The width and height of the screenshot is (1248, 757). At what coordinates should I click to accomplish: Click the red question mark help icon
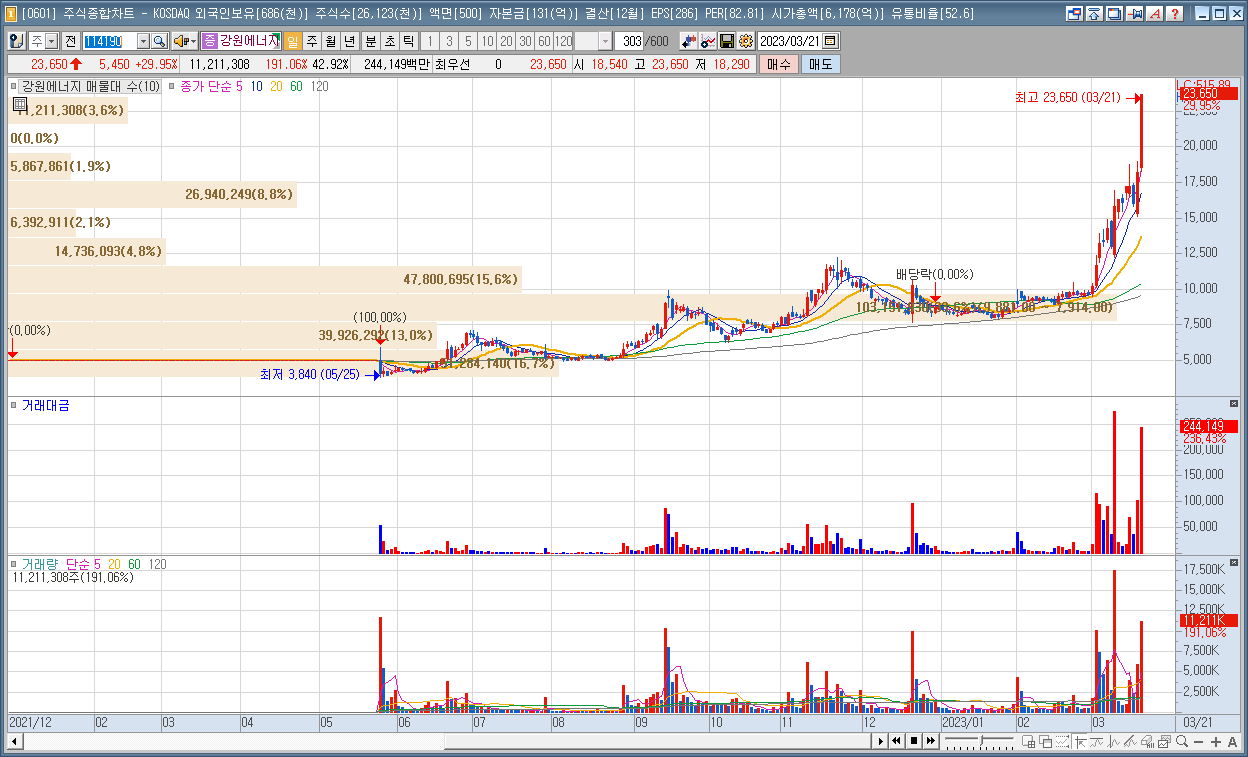click(x=1175, y=14)
